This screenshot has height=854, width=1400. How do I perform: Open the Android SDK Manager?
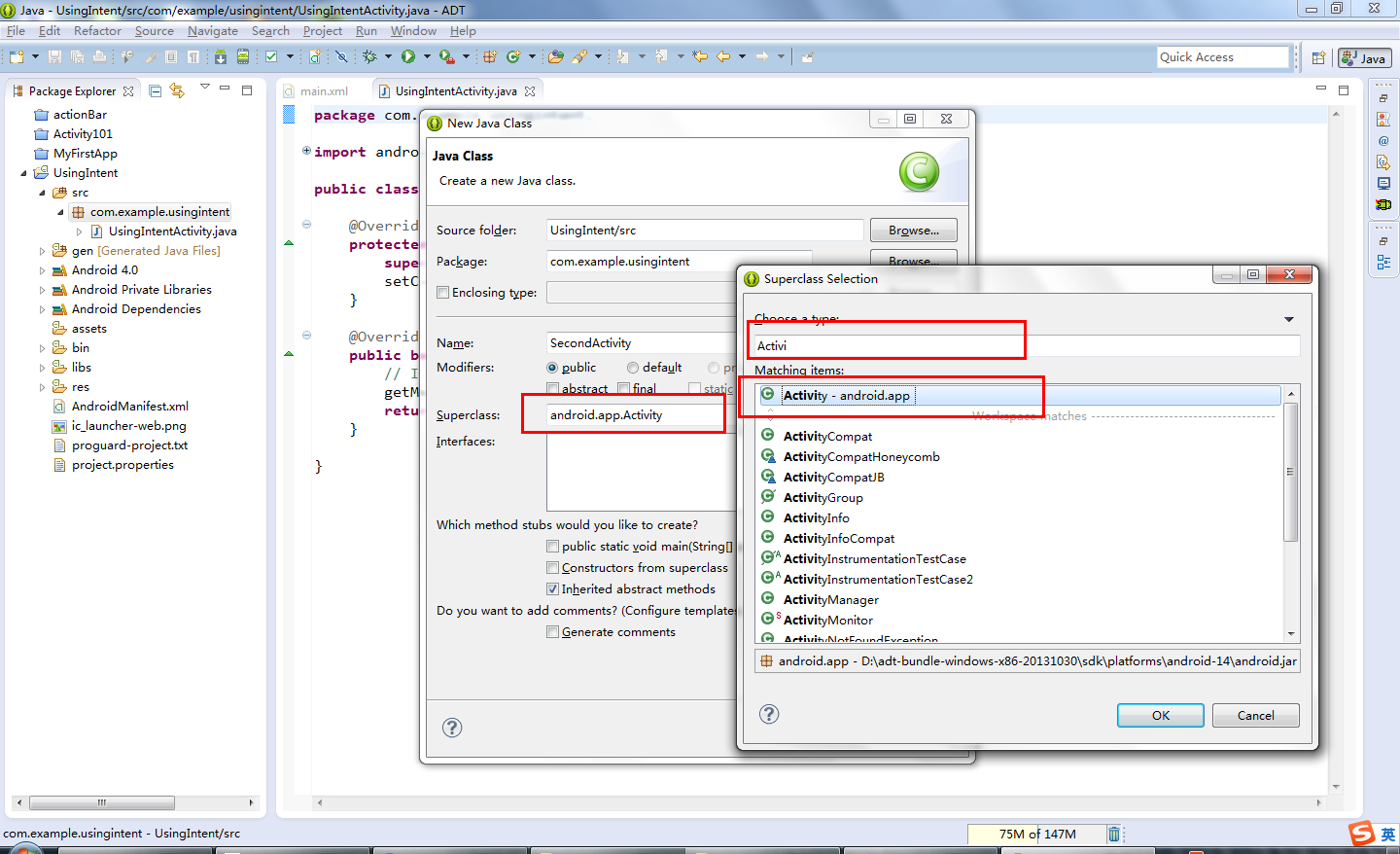[221, 56]
